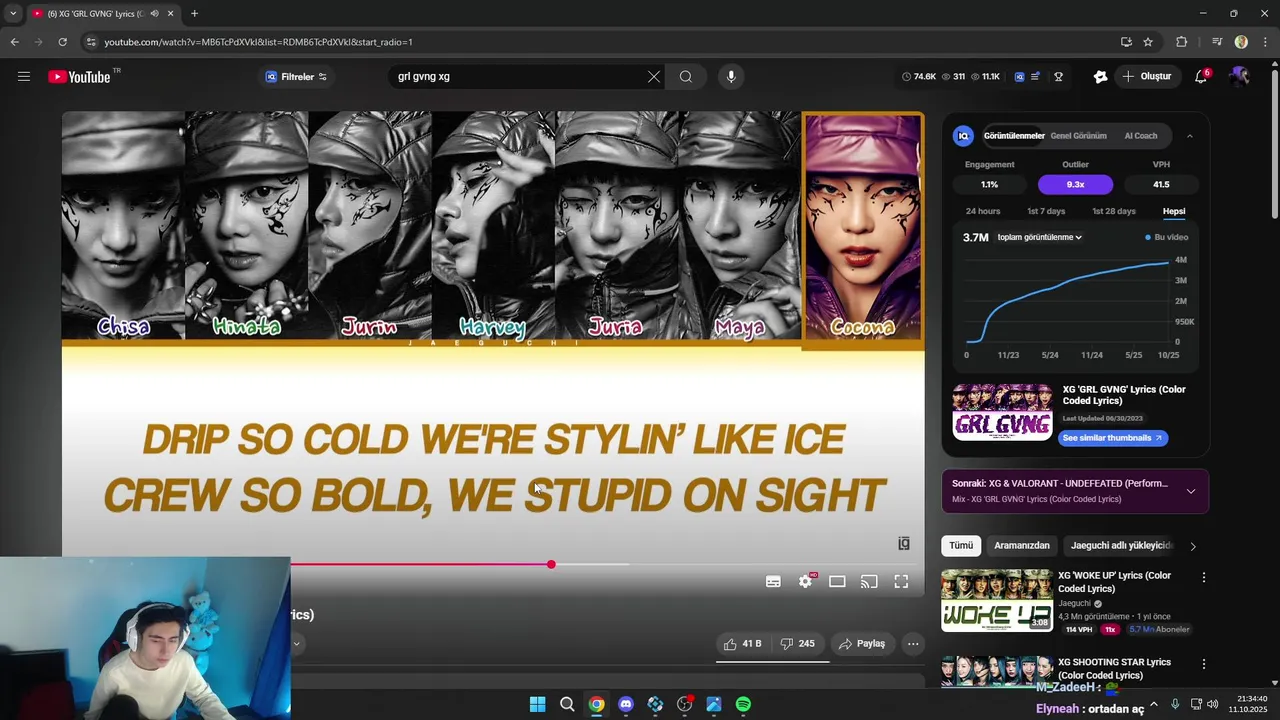Open Discord from taskbar
1280x720 pixels.
(x=626, y=705)
